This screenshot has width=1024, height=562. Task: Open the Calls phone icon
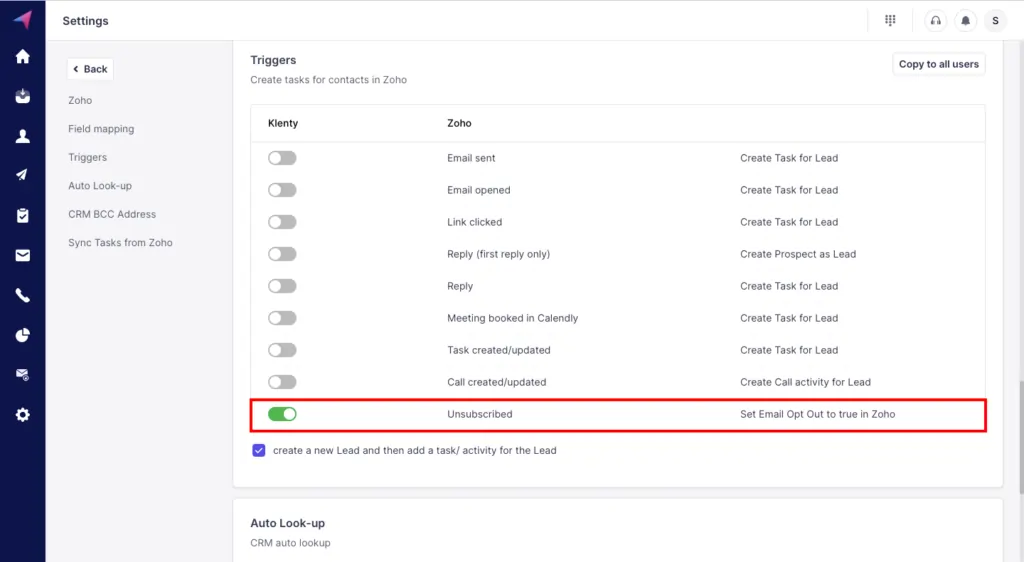coord(23,296)
